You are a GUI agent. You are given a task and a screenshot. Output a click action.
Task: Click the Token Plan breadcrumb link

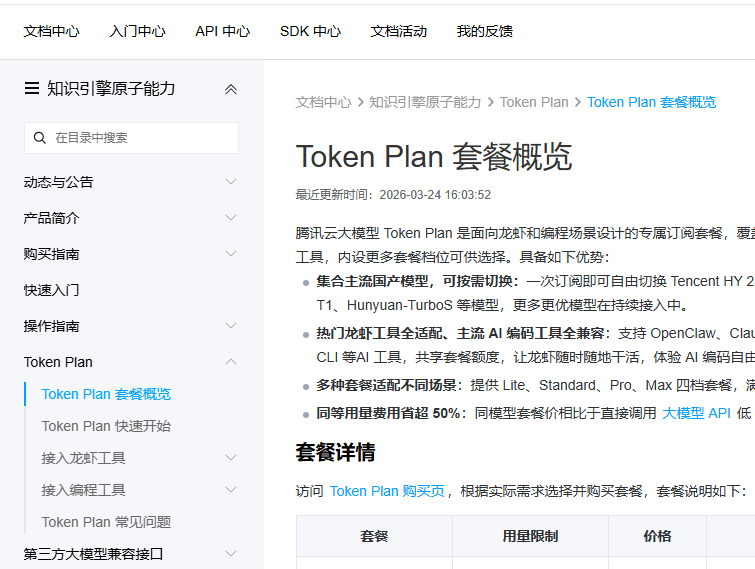(x=534, y=102)
